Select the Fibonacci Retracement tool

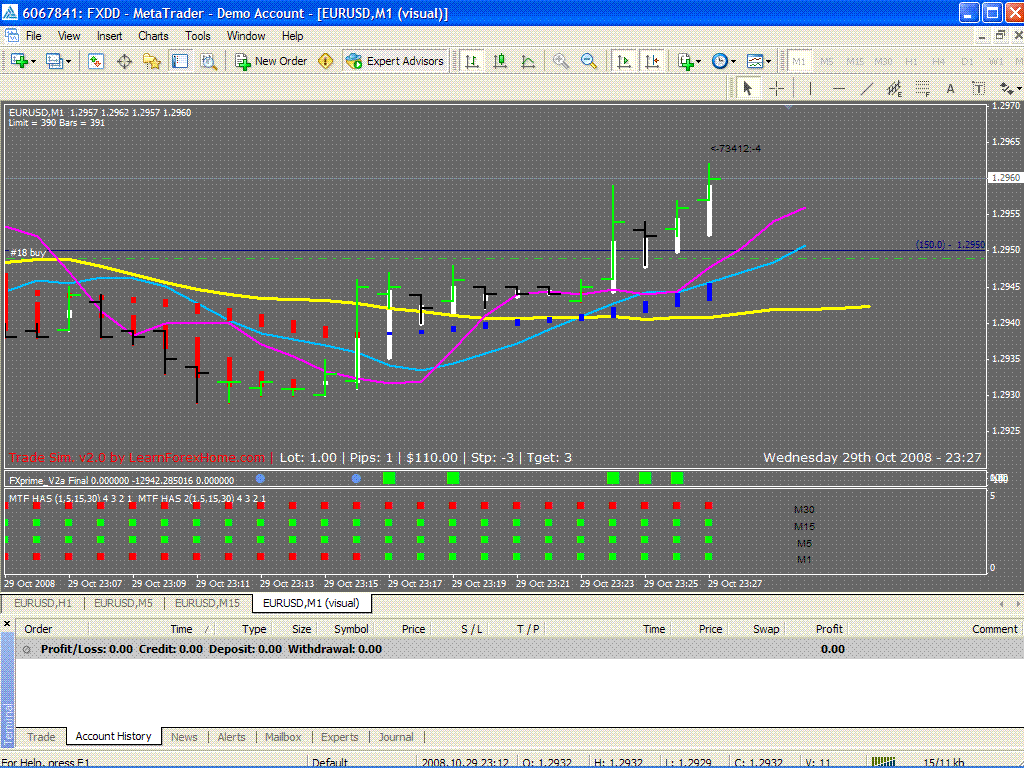pyautogui.click(x=922, y=88)
